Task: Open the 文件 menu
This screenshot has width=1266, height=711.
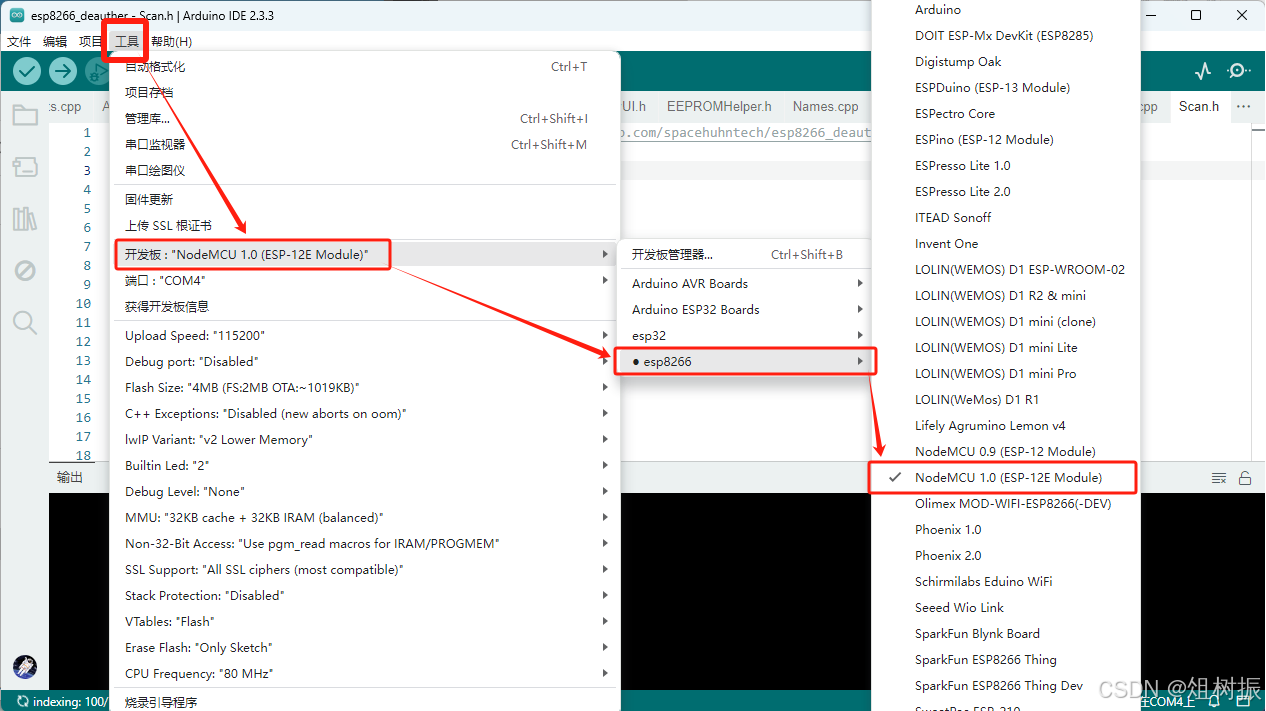Action: point(19,41)
